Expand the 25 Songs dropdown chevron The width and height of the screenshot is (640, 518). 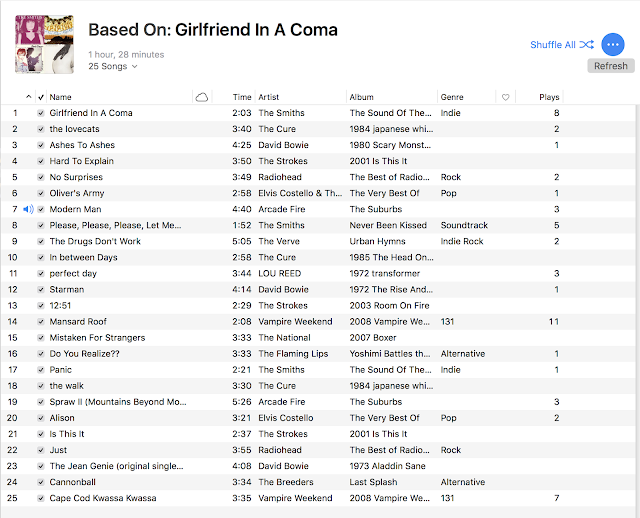135,66
